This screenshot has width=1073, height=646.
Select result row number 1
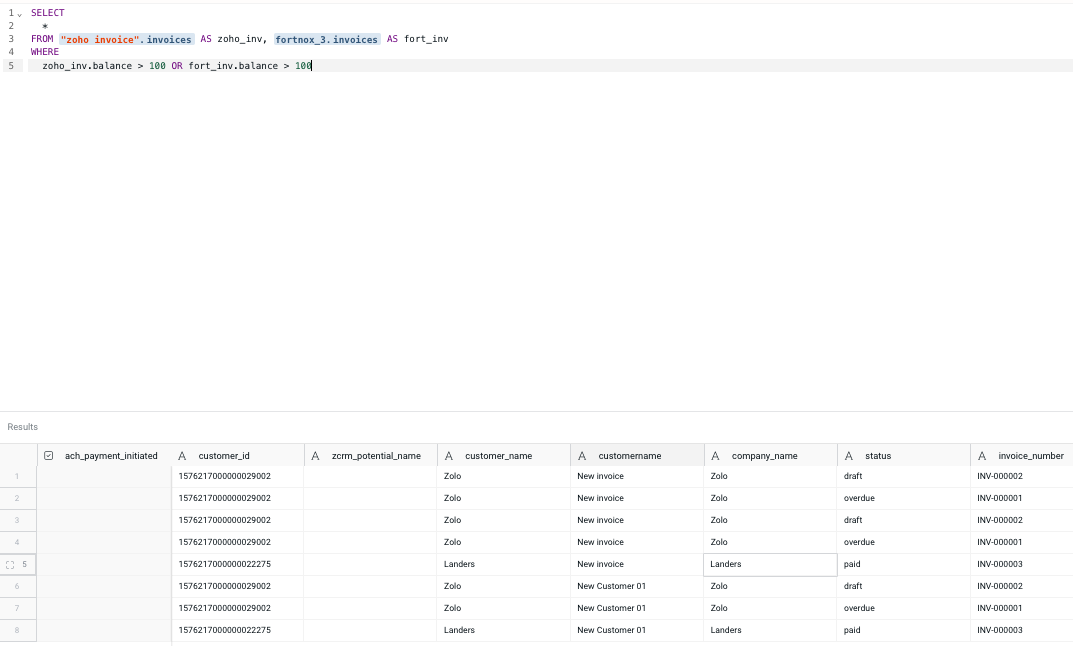(18, 476)
